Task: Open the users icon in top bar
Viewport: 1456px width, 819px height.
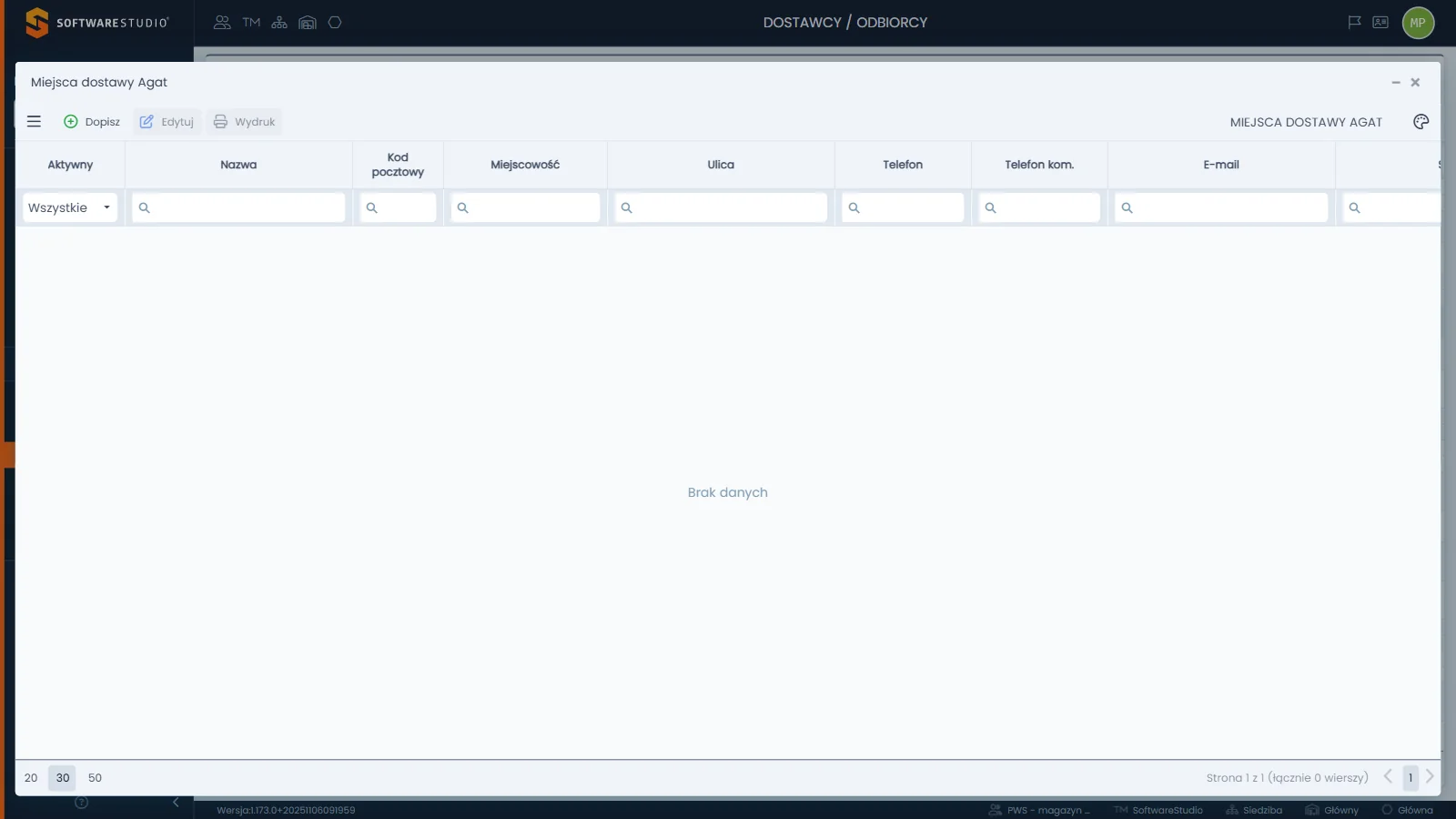Action: (x=222, y=23)
